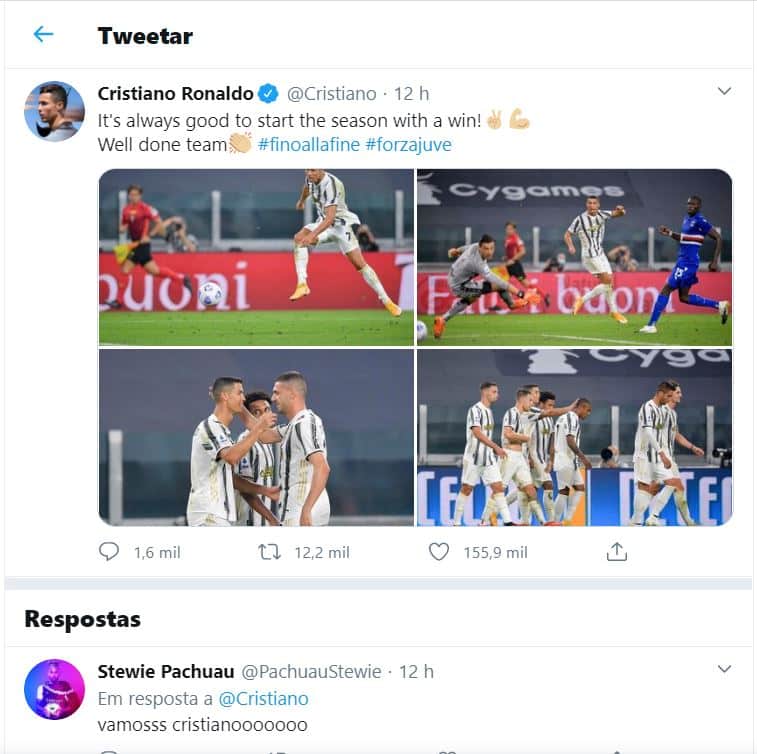
Task: Retweet Cristiano's tweet via the retweet icon
Action: click(x=269, y=551)
